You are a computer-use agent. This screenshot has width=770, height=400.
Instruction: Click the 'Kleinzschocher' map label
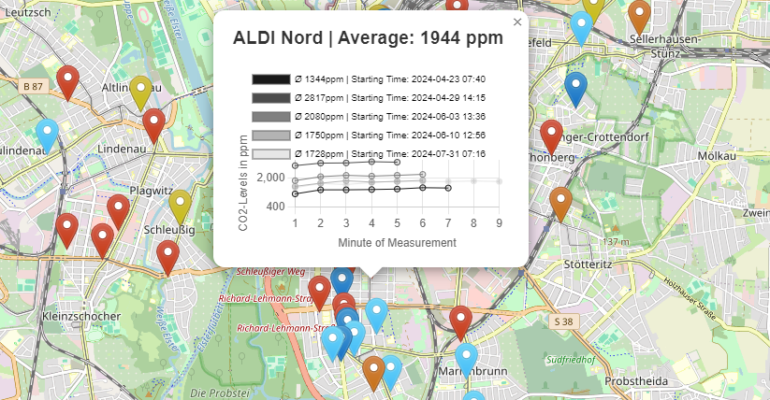click(x=82, y=317)
